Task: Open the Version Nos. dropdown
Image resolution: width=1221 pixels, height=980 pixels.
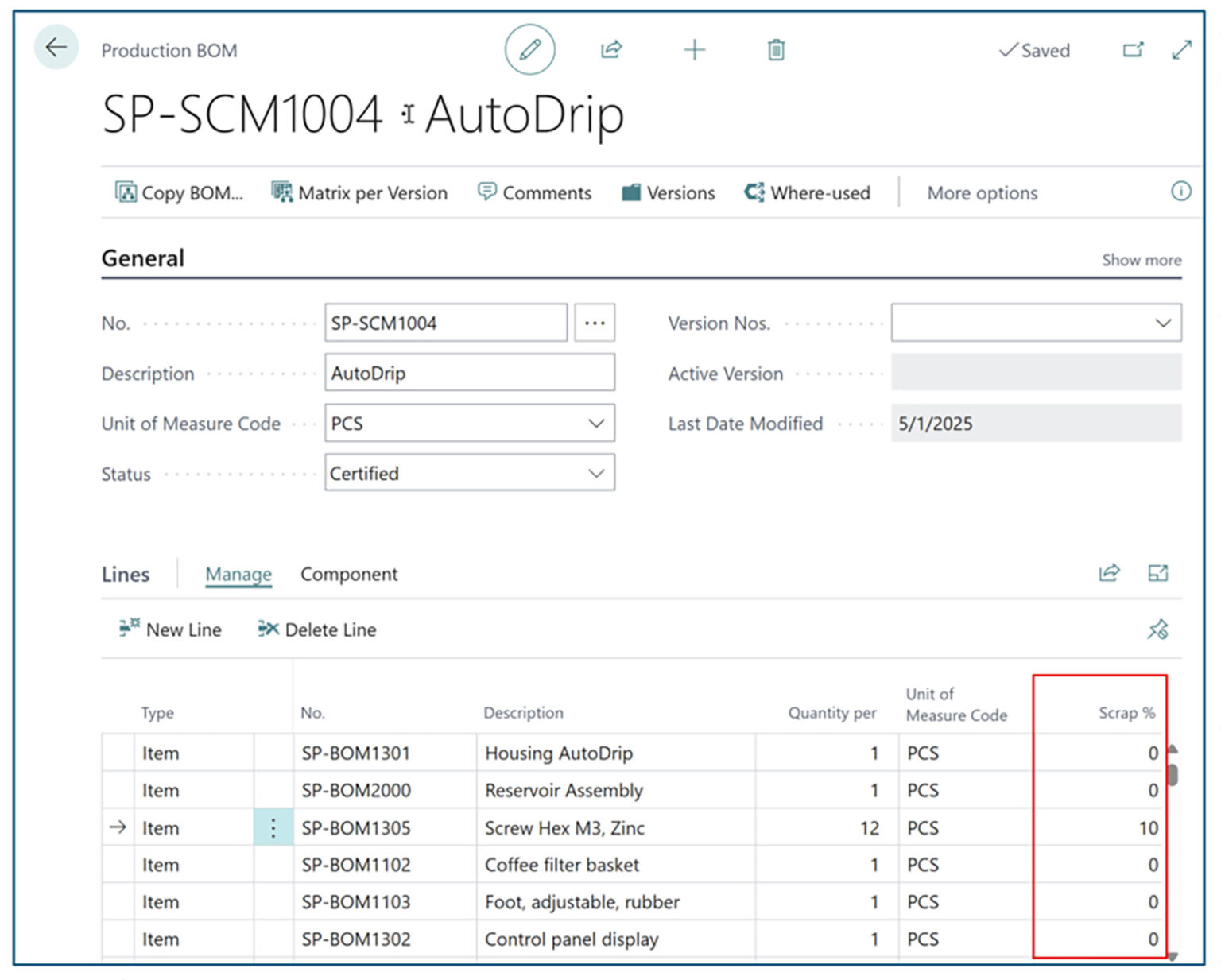Action: (1162, 323)
